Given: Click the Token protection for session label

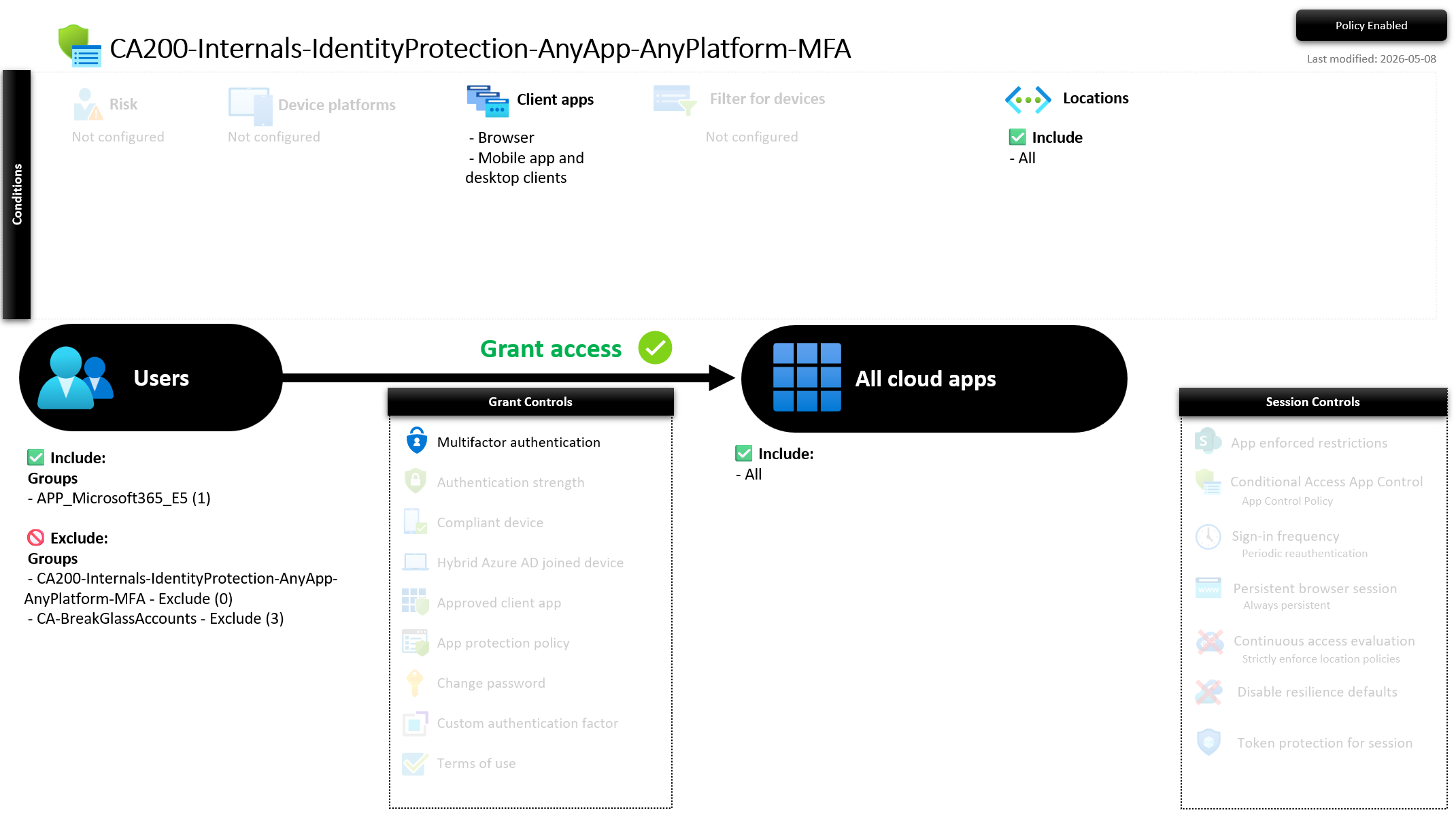Looking at the screenshot, I should coord(1325,743).
